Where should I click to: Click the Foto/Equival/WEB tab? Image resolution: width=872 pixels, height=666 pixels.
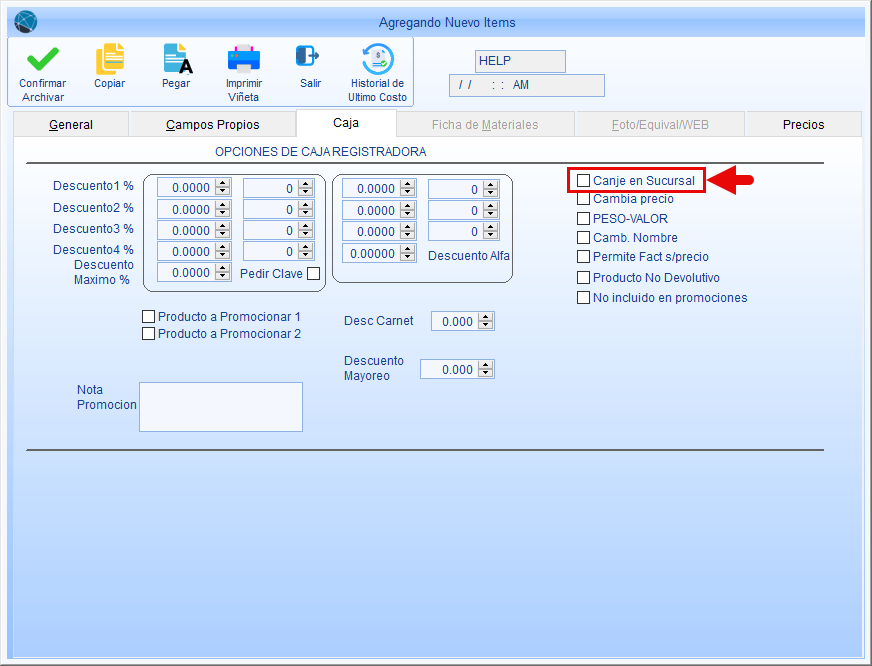(660, 125)
